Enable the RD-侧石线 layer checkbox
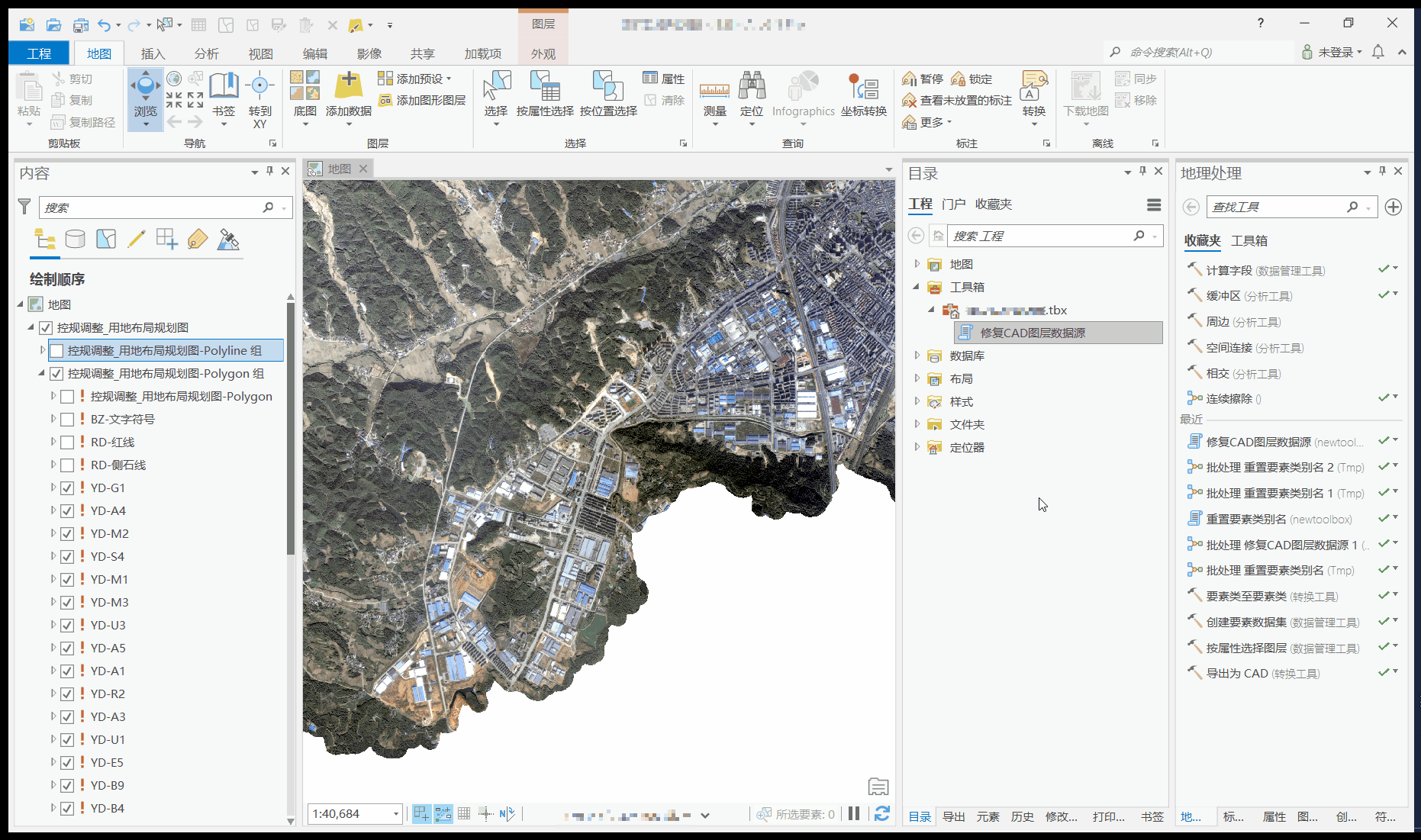 coord(67,465)
